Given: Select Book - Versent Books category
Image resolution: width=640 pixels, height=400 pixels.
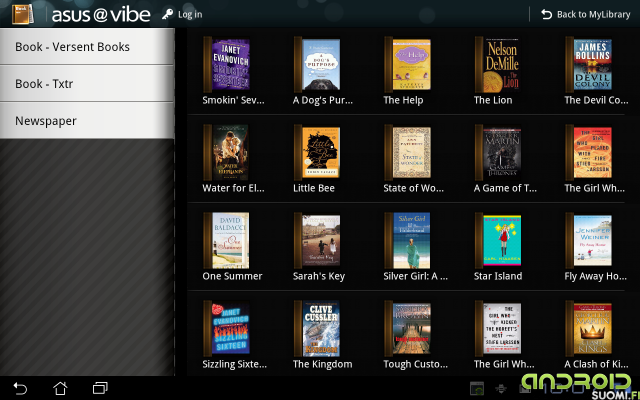Looking at the screenshot, I should point(87,47).
